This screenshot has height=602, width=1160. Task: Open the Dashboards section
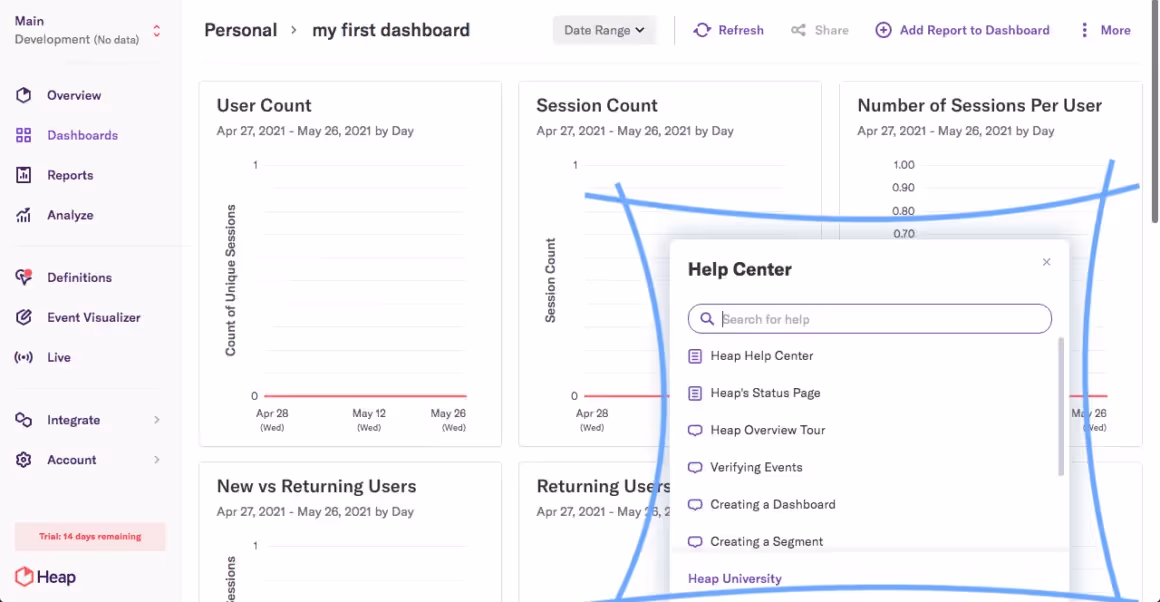[x=83, y=135]
